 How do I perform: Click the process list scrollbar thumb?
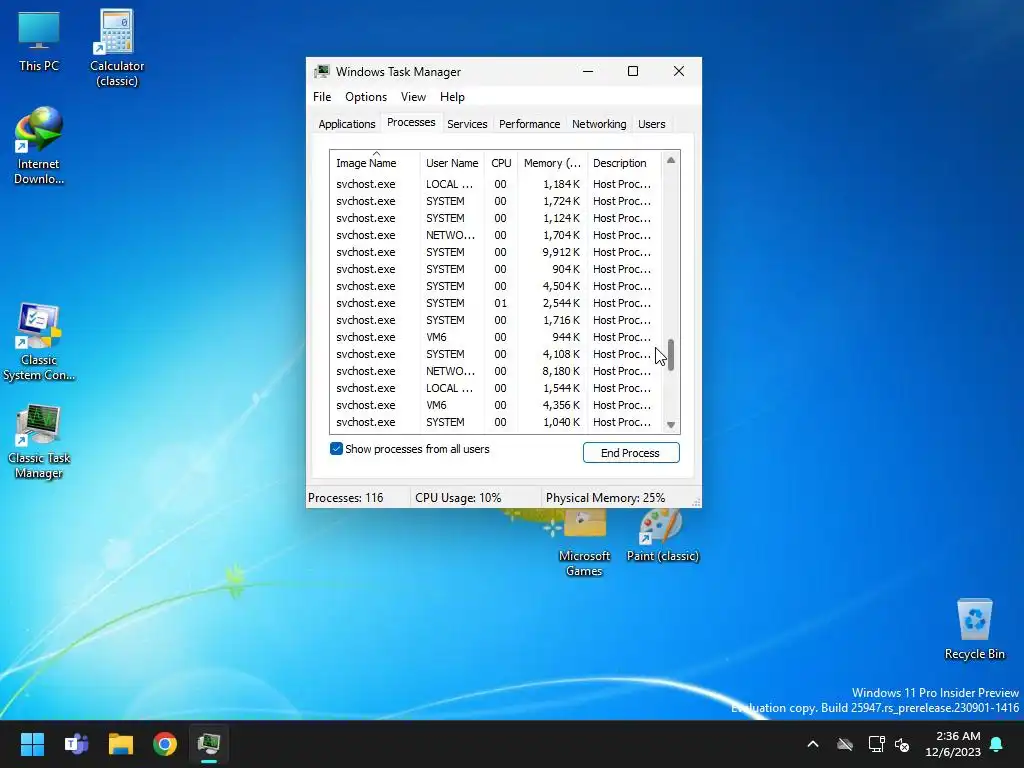(671, 355)
